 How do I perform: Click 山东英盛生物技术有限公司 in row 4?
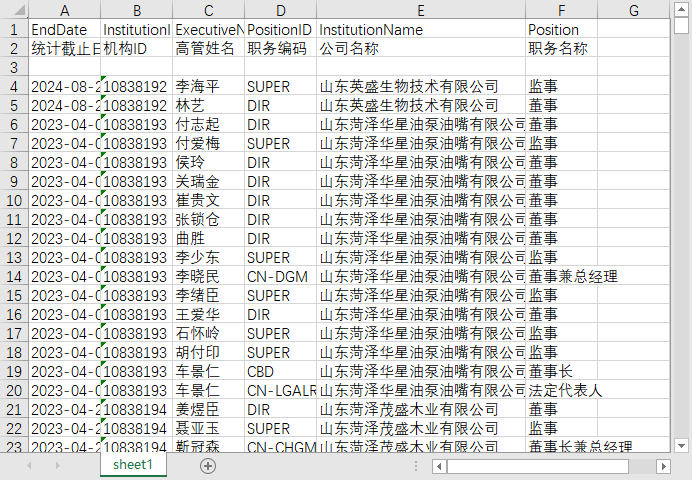[x=421, y=86]
